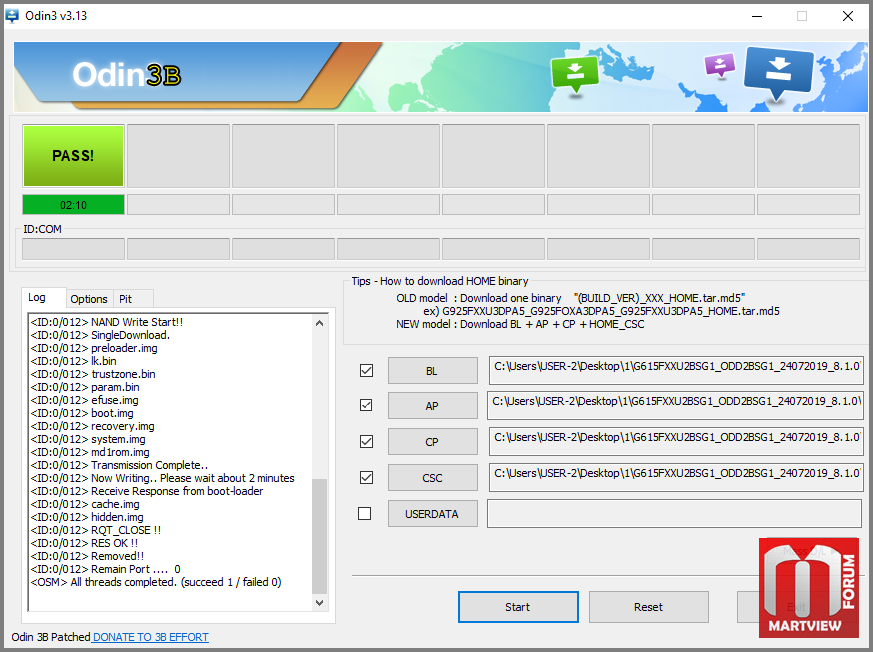Select 'Receive Response from boot-loader' log line
This screenshot has height=652, width=873.
pos(147,491)
